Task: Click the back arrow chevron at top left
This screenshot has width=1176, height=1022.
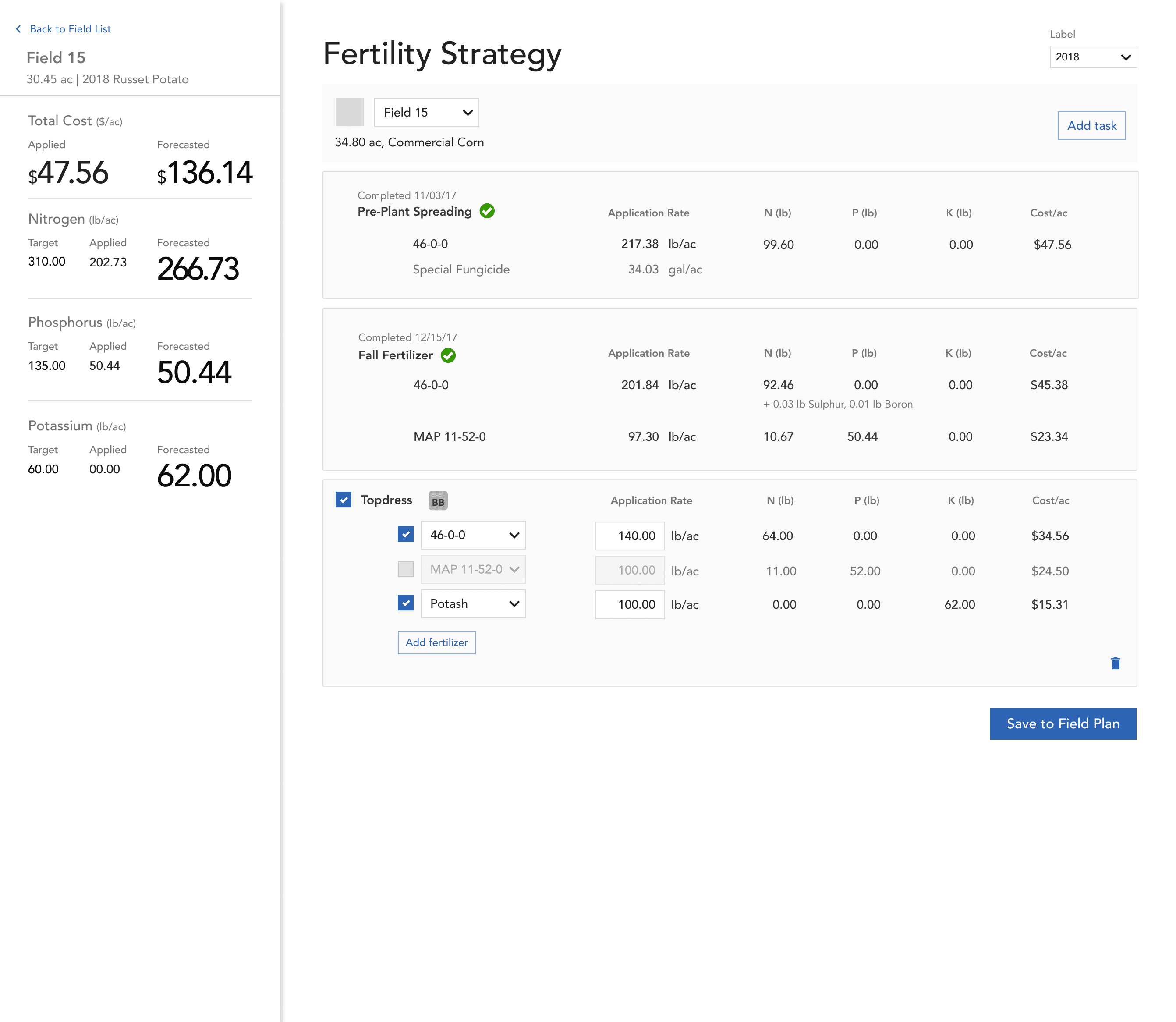Action: click(x=18, y=29)
